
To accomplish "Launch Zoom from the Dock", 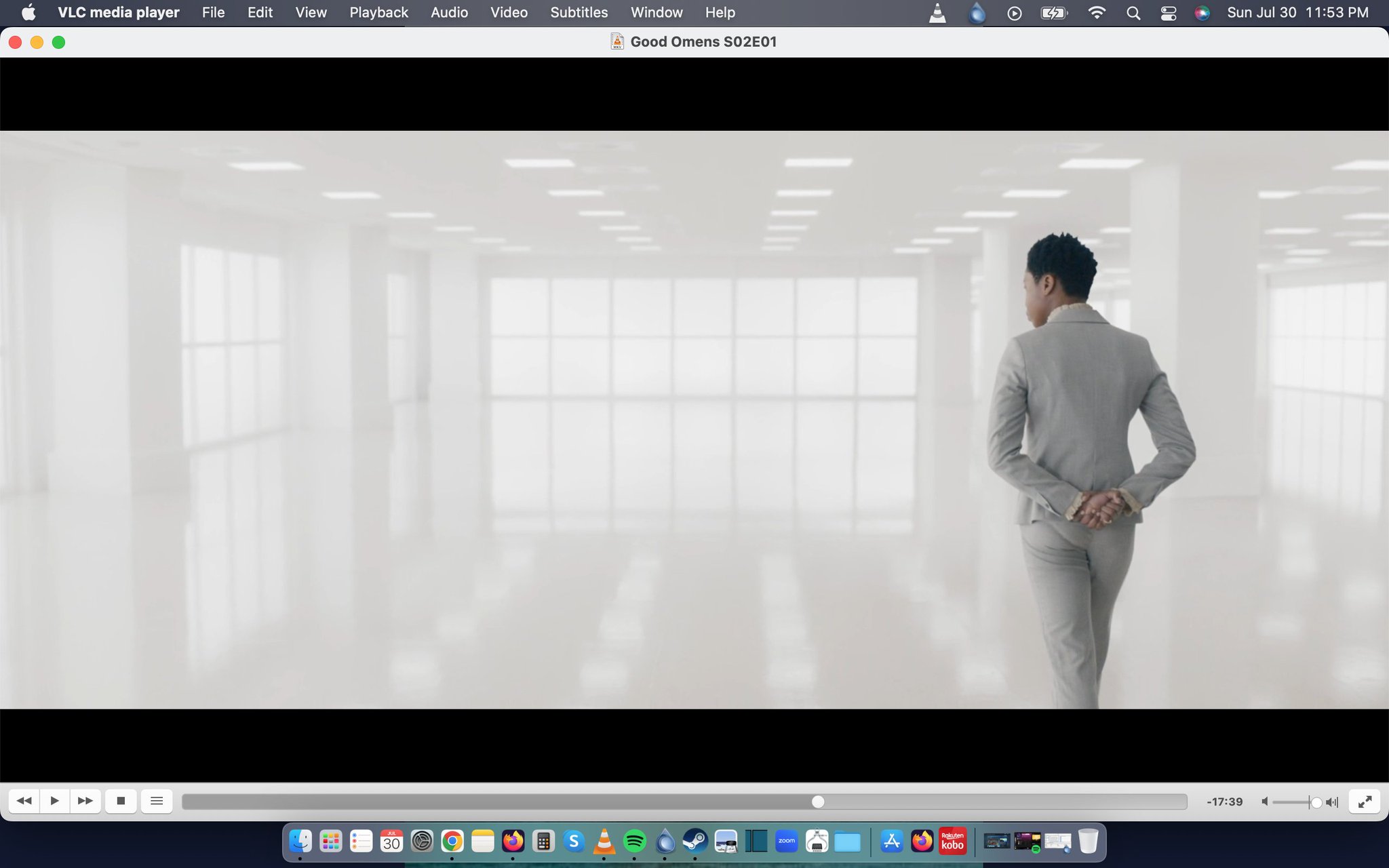I will (x=786, y=842).
